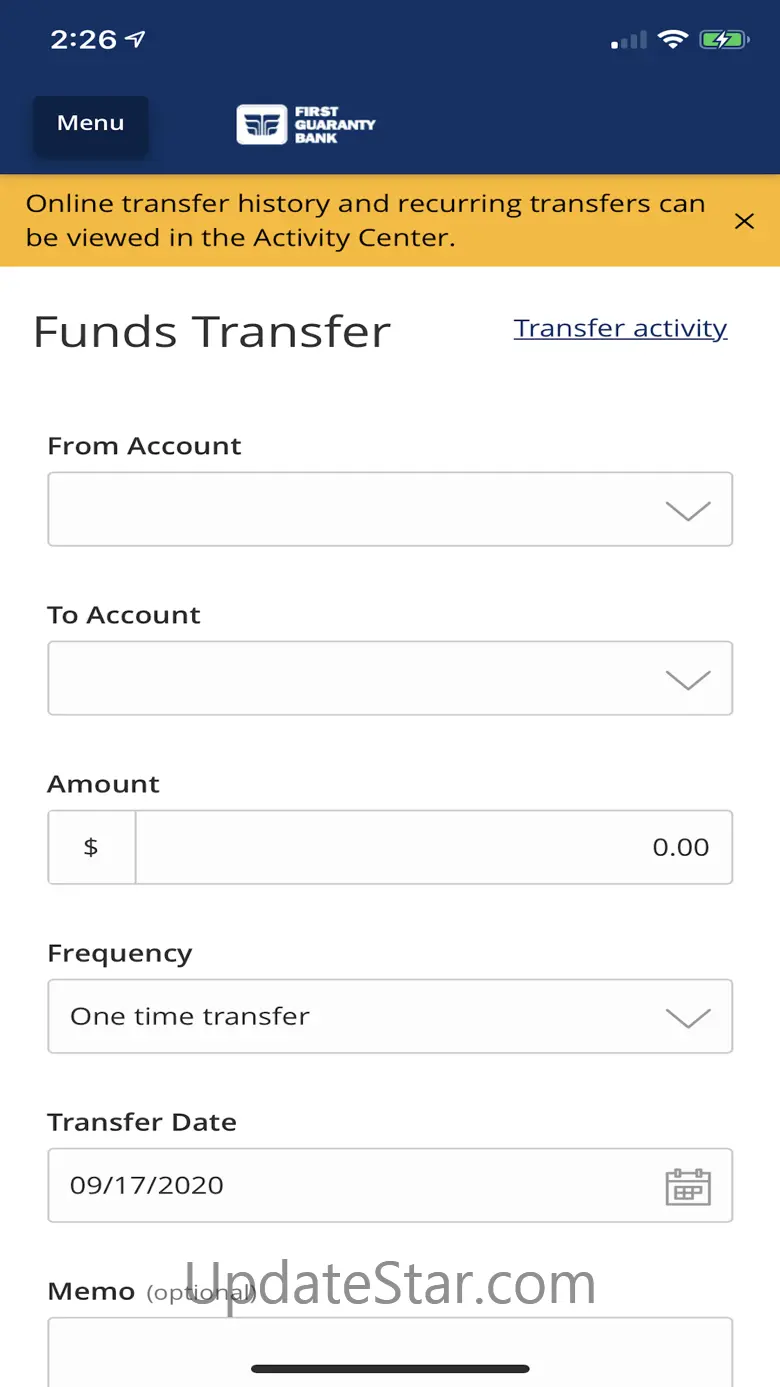Open the calendar picker icon

[688, 1186]
